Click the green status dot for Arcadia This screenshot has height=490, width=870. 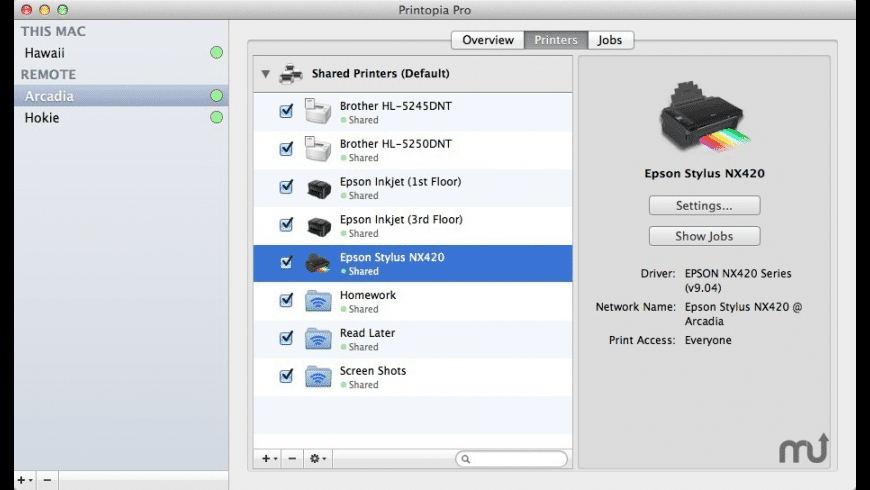[x=216, y=96]
